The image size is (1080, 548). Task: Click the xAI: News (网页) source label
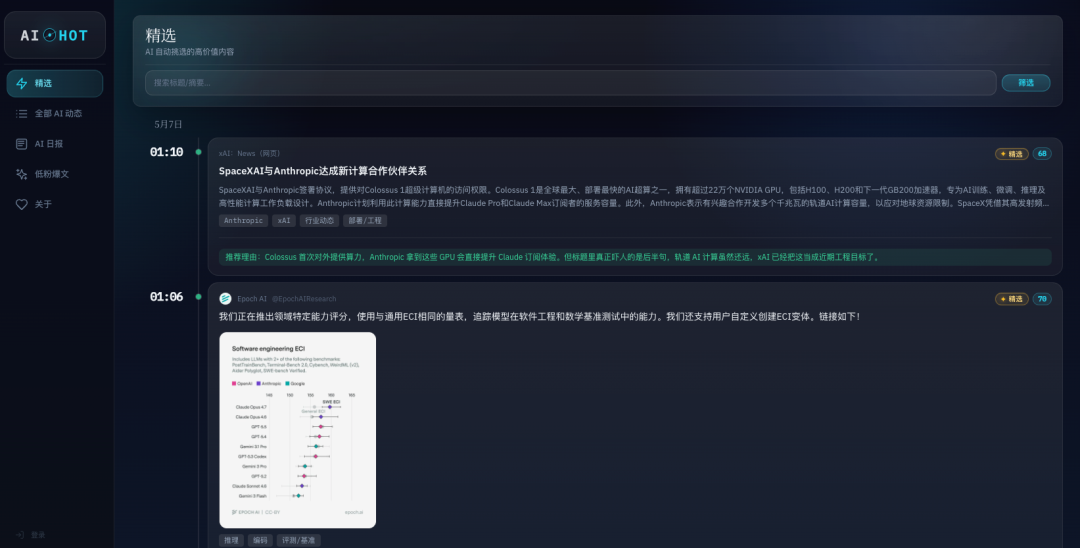pos(249,154)
